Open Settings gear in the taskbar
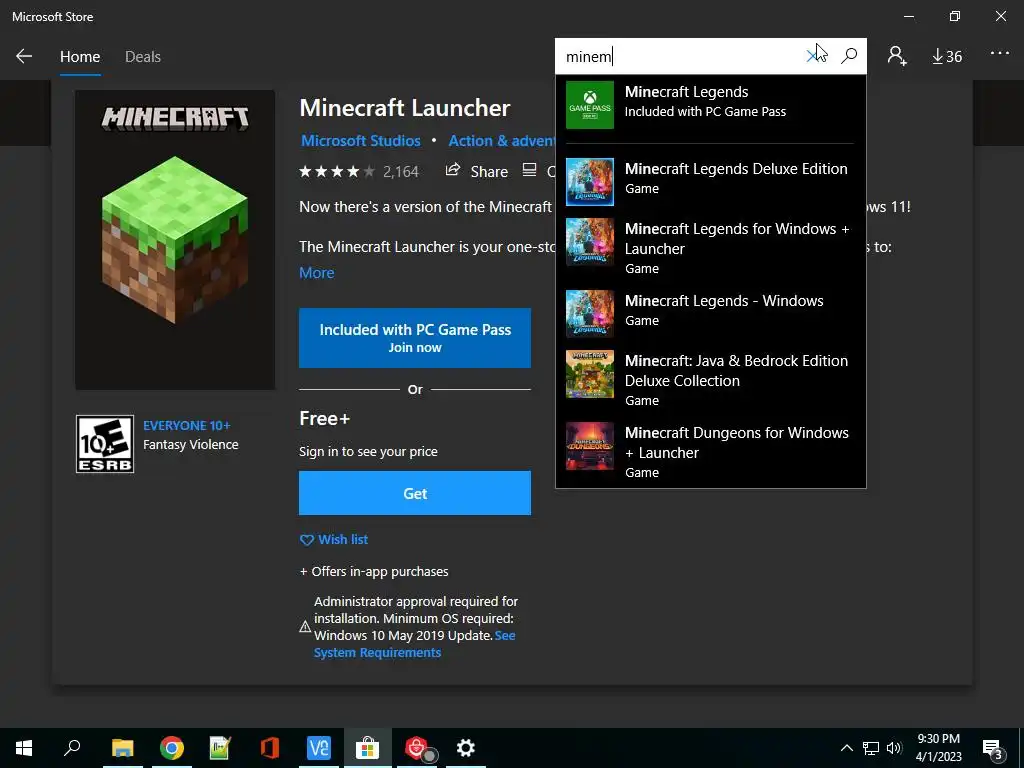Viewport: 1024px width, 768px height. [466, 748]
